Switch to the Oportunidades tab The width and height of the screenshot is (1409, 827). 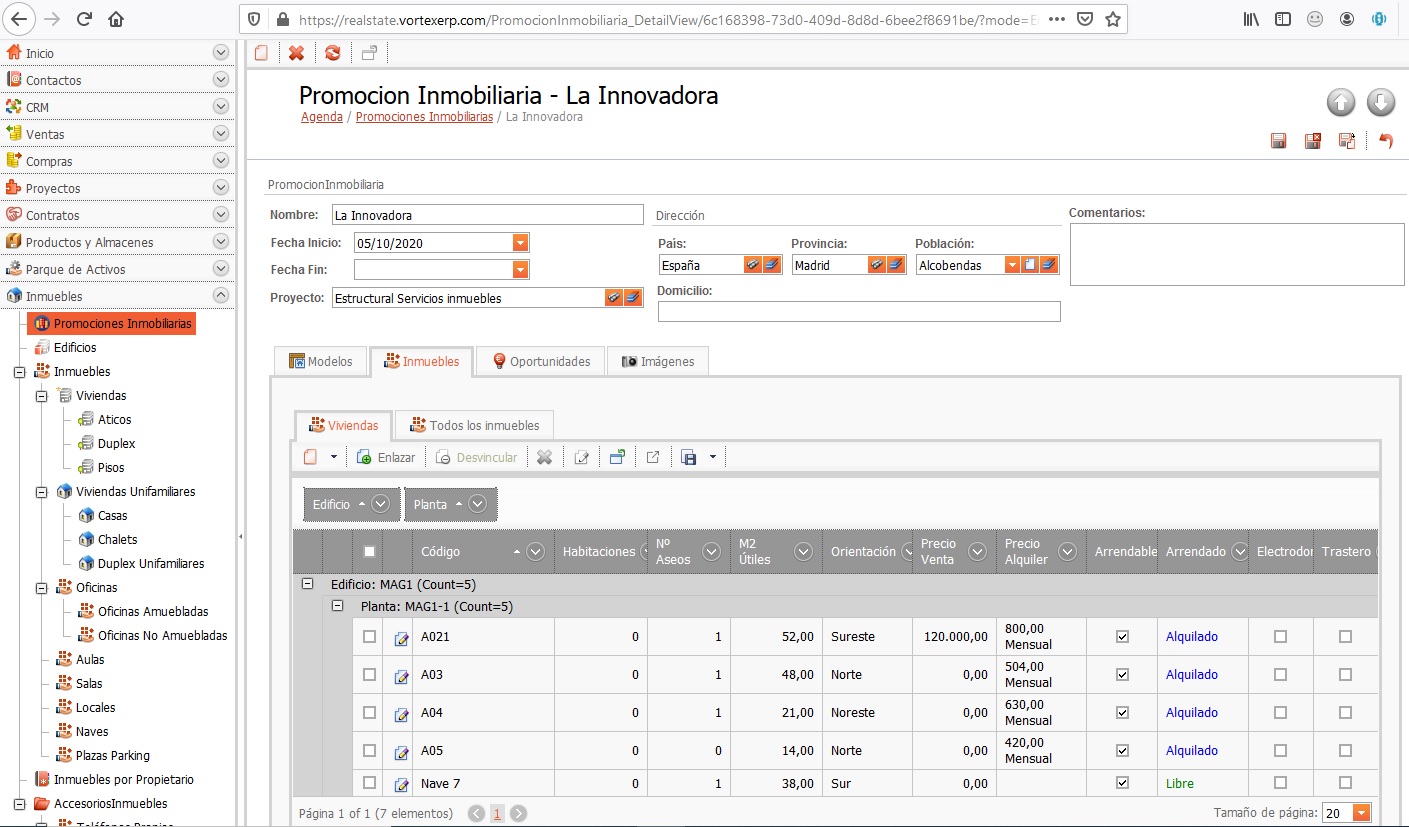(541, 361)
